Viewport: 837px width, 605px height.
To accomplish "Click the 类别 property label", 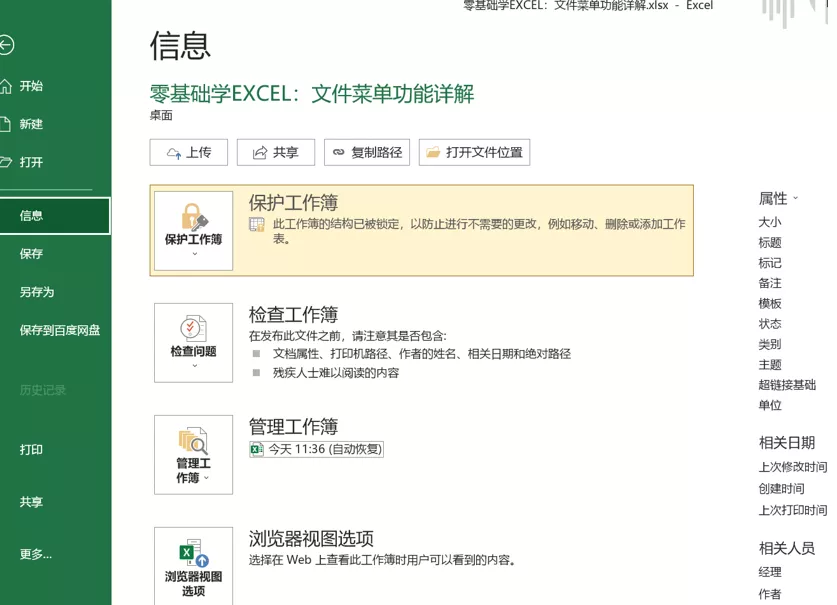I will click(x=770, y=344).
